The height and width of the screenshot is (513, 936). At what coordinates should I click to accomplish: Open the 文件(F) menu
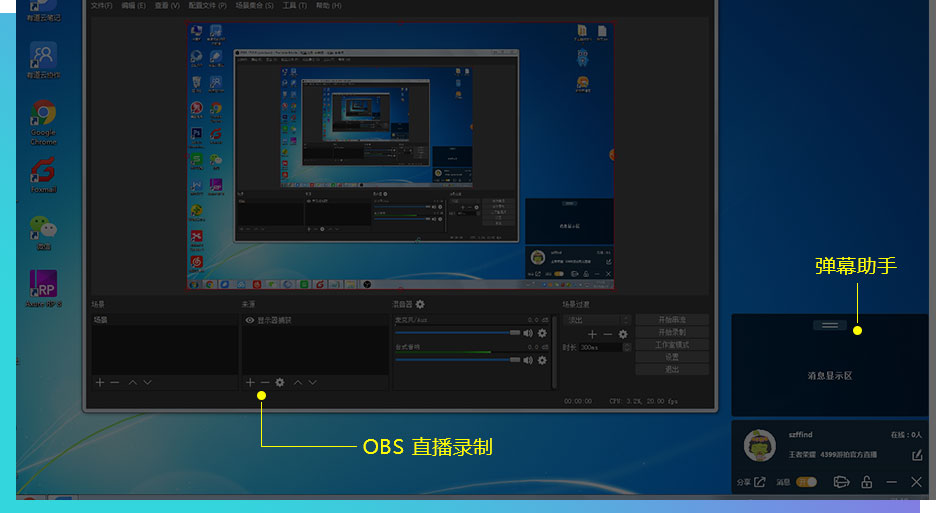(101, 5)
